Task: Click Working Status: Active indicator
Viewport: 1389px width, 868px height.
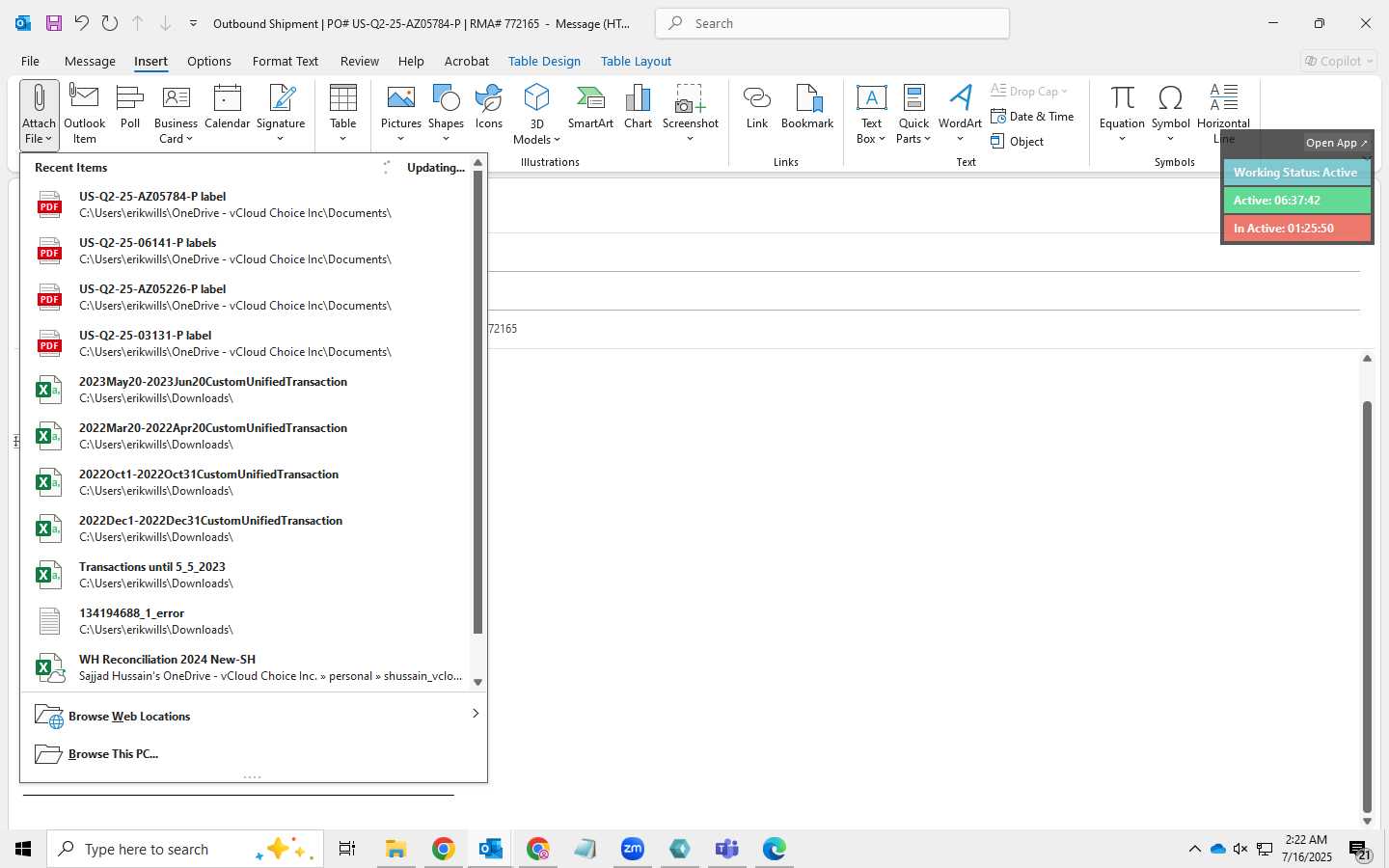Action: 1296,173
